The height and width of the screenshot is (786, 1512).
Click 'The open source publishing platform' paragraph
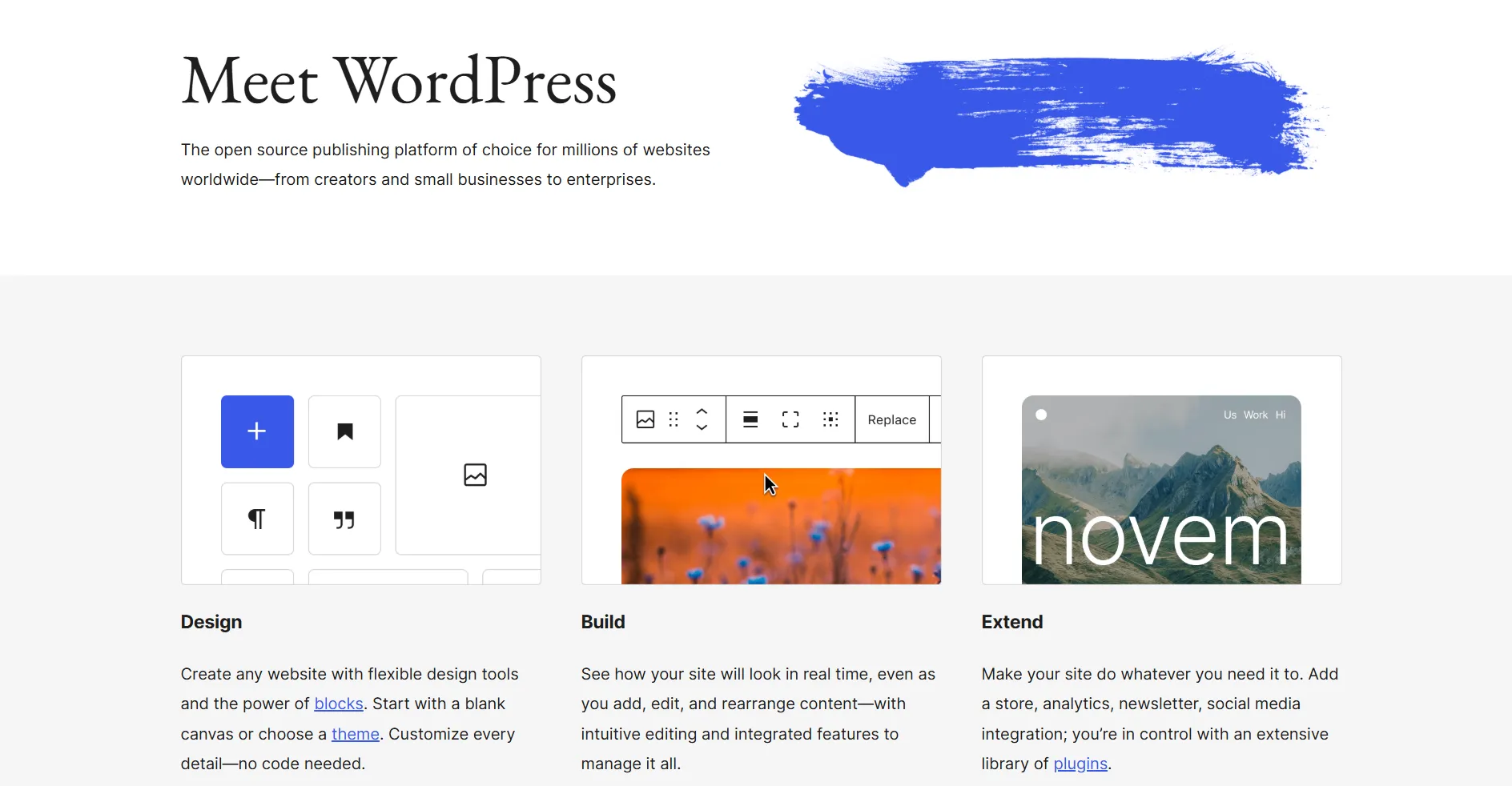(x=445, y=164)
